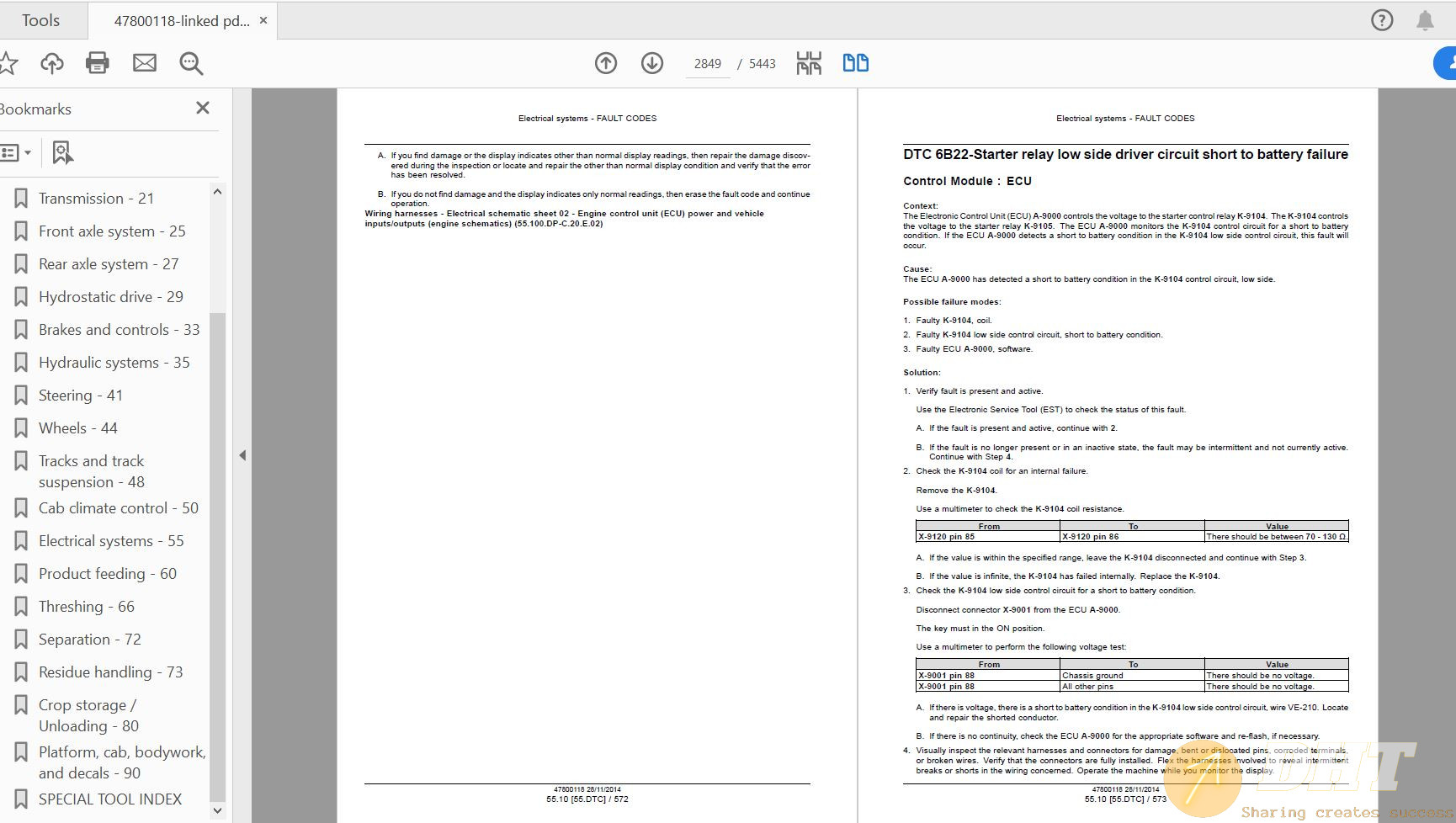Toggle two-page view mode
The height and width of the screenshot is (823, 1456).
point(856,63)
